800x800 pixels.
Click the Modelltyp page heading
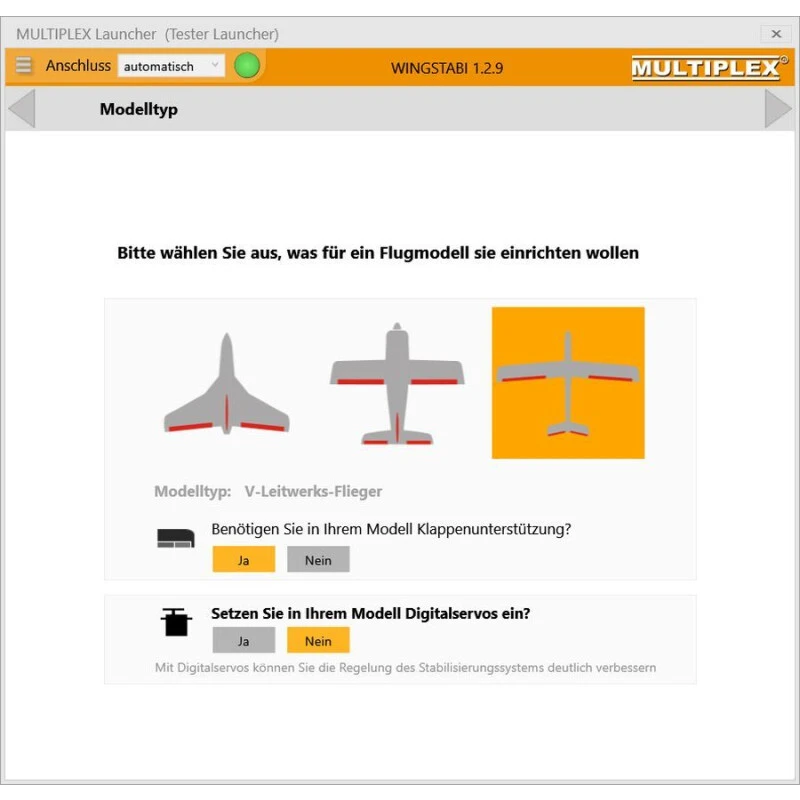point(139,109)
